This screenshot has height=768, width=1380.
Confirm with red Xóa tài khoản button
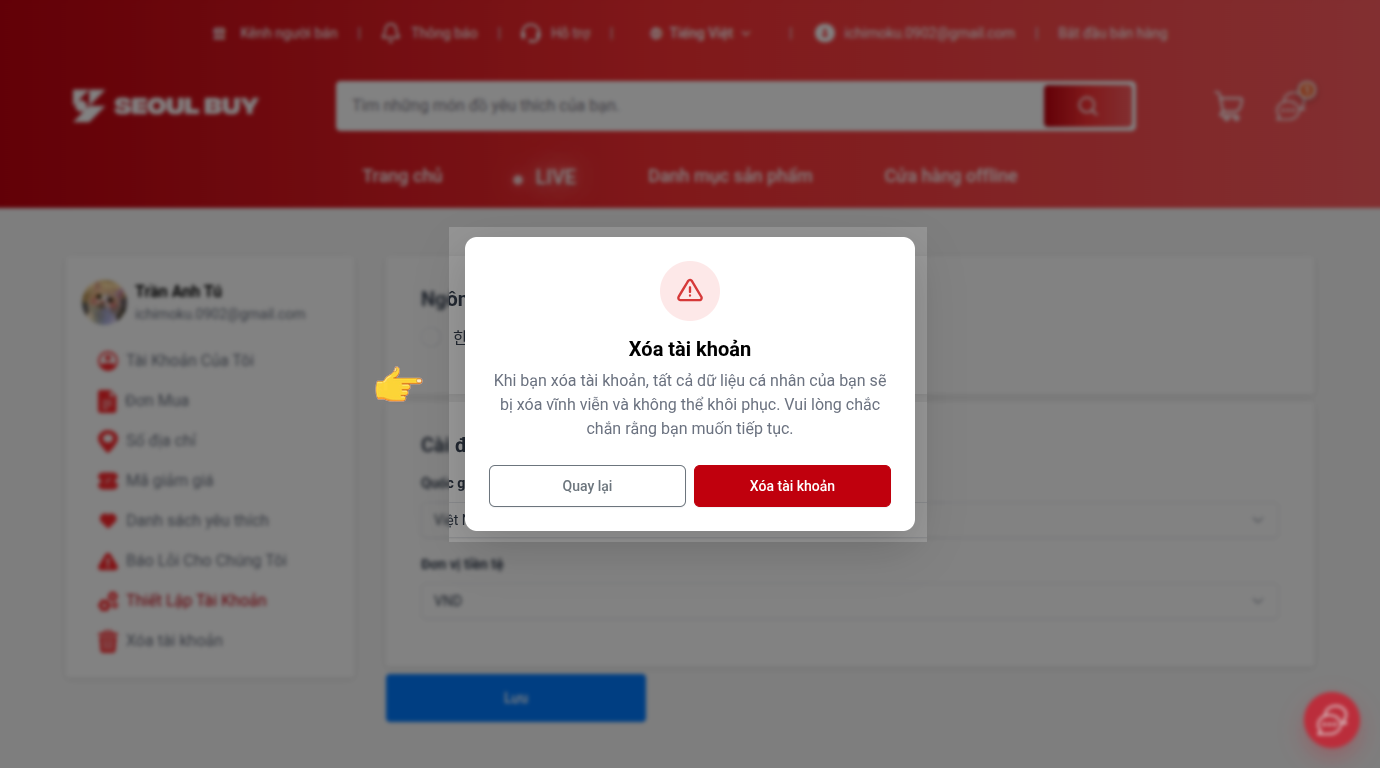tap(792, 486)
